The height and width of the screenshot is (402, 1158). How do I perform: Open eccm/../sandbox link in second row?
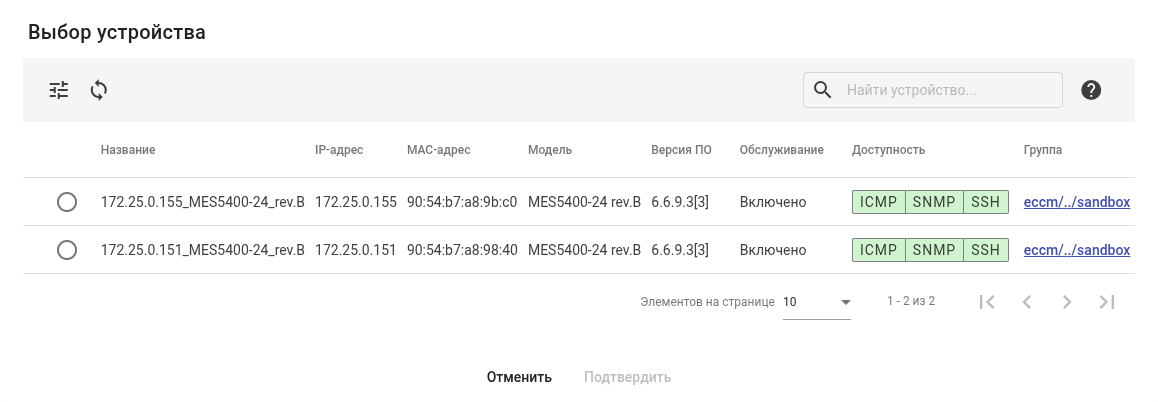tap(1076, 250)
